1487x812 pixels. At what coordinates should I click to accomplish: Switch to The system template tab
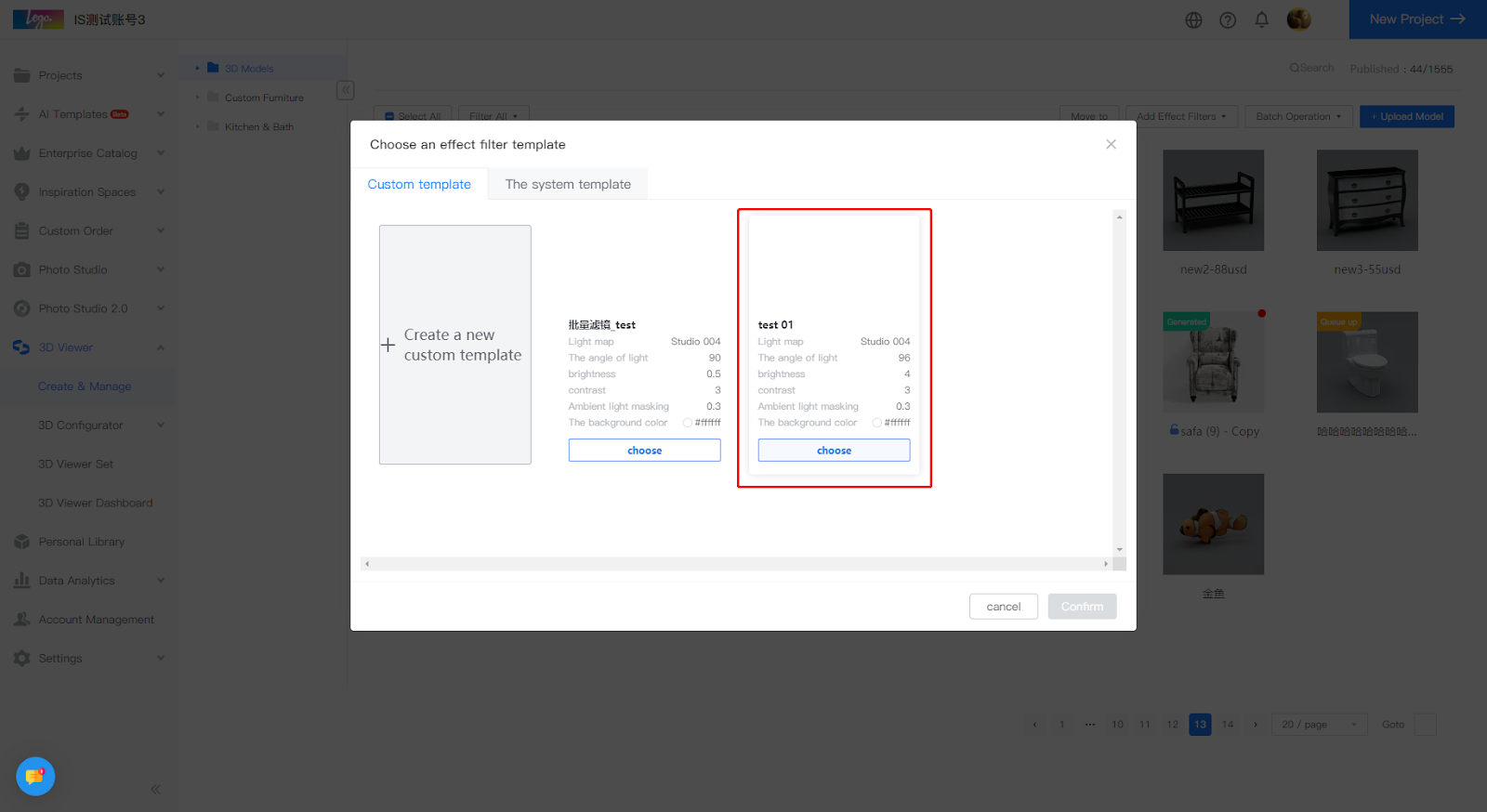[x=568, y=184]
